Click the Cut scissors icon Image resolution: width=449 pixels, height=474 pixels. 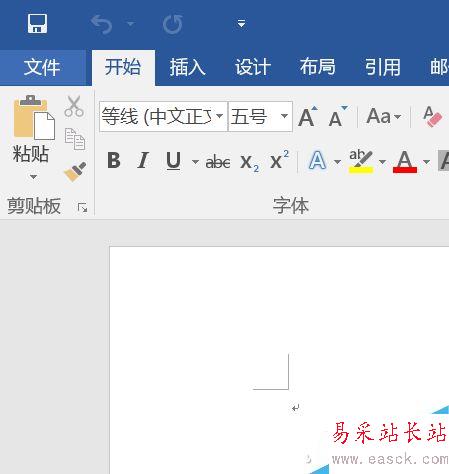coord(74,106)
